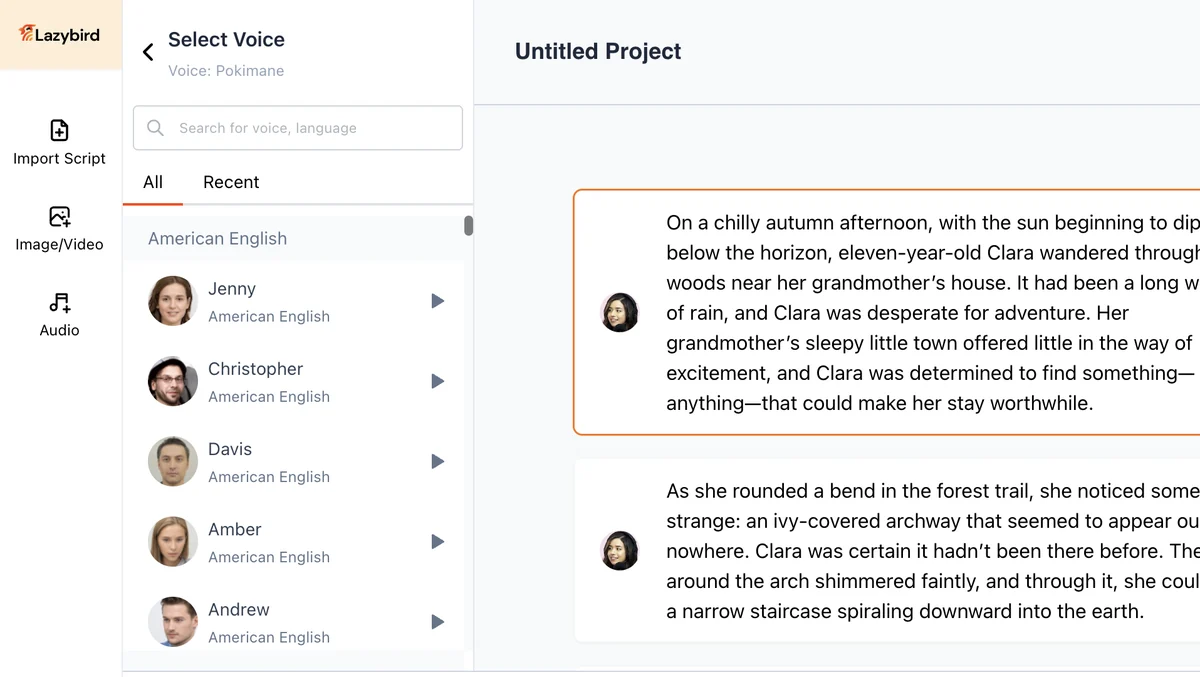This screenshot has height=677, width=1200.
Task: Click Jenny's avatar picture
Action: 171,301
